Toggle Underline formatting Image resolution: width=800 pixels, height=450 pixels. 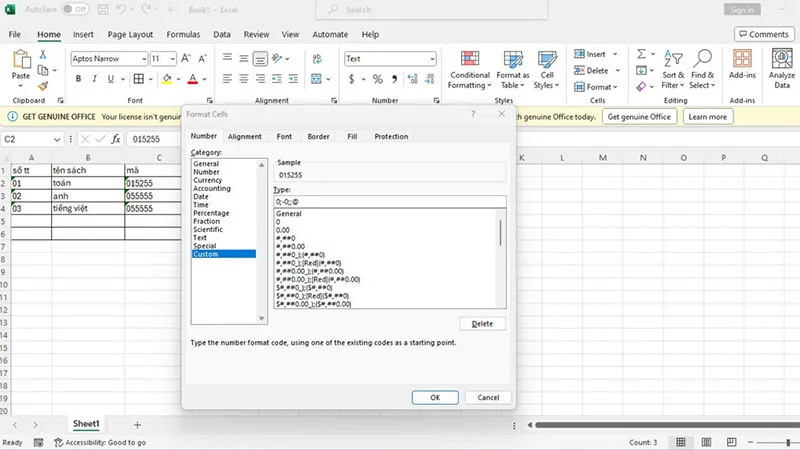(x=111, y=79)
